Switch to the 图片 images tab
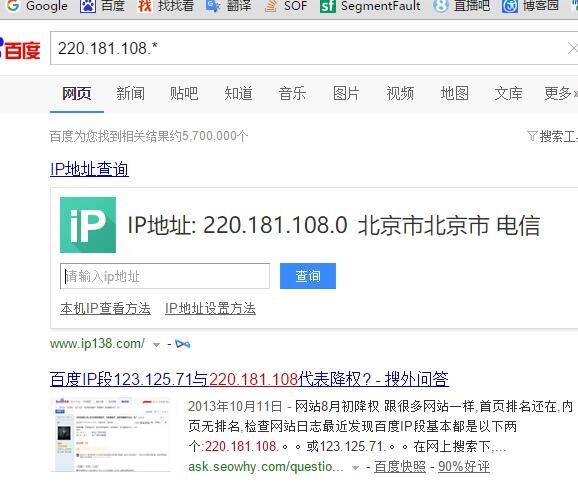Image resolution: width=578 pixels, height=493 pixels. pyautogui.click(x=346, y=93)
